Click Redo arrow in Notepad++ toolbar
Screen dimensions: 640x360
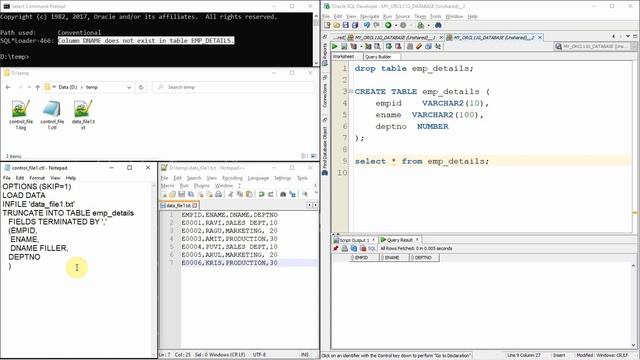point(271,194)
